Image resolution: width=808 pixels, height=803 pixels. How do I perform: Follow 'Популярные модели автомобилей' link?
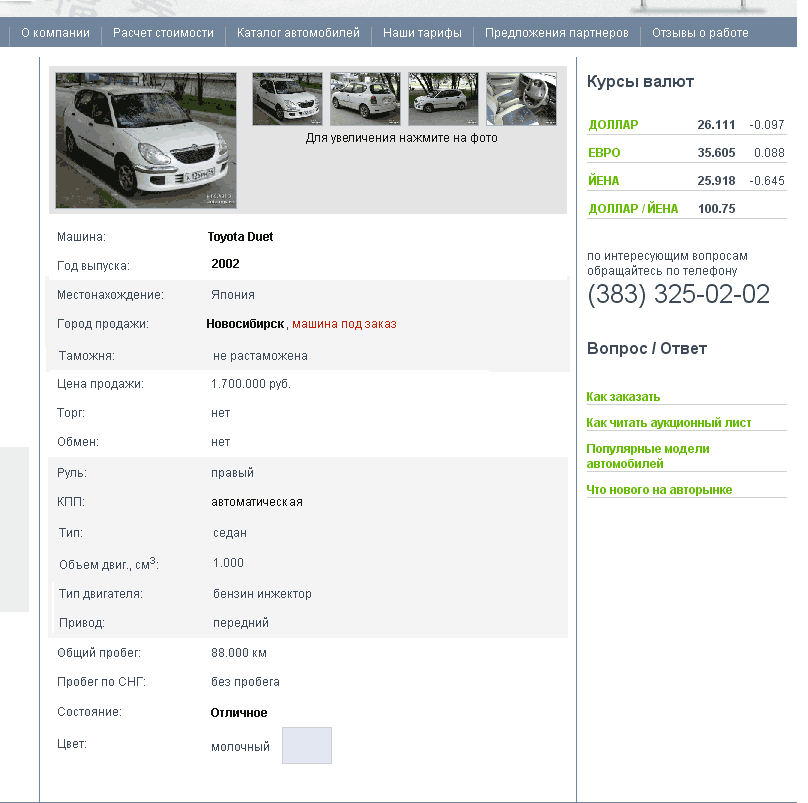point(648,456)
